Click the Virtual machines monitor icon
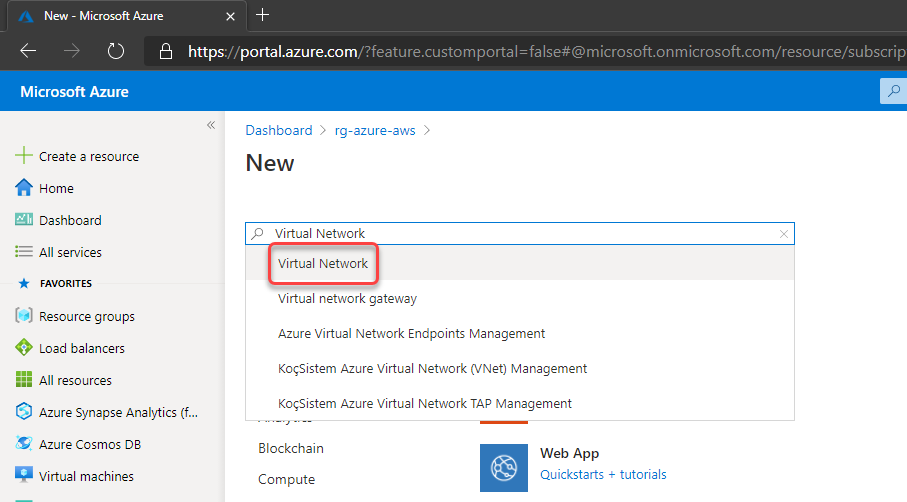907x502 pixels. point(24,475)
